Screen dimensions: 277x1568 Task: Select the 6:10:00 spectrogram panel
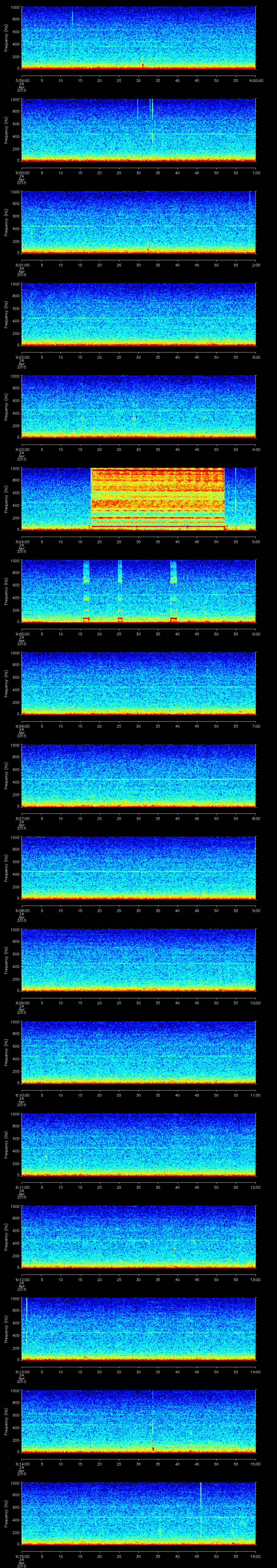[x=138, y=1052]
